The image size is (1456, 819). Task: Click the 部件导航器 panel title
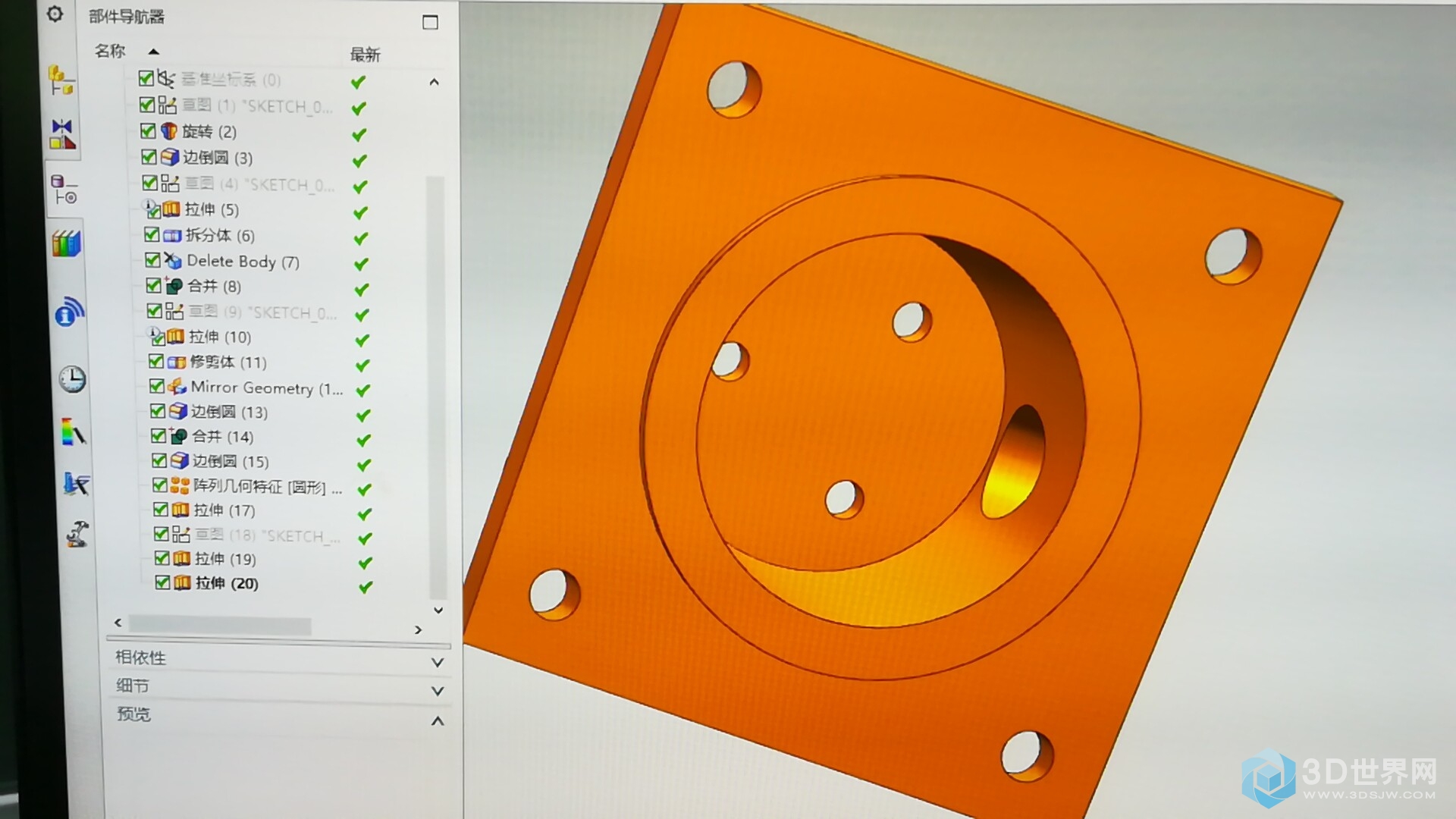point(127,17)
